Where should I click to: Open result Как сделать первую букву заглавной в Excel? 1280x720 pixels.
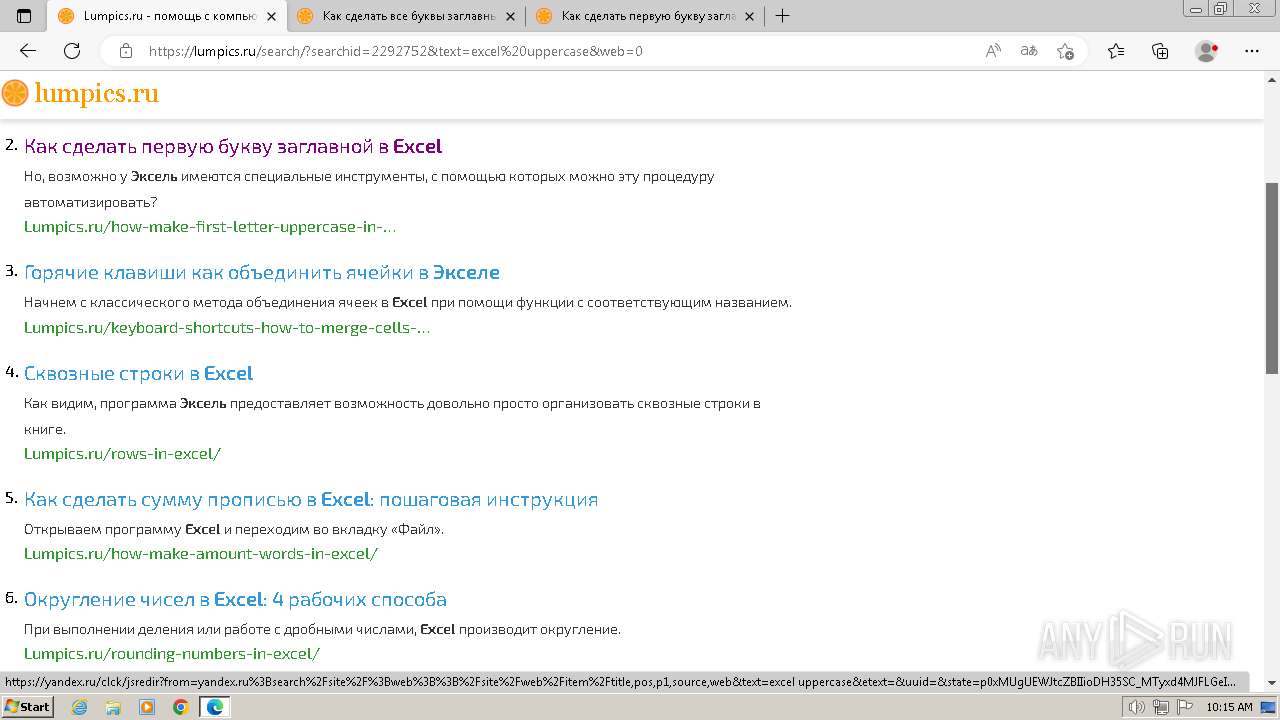tap(233, 146)
